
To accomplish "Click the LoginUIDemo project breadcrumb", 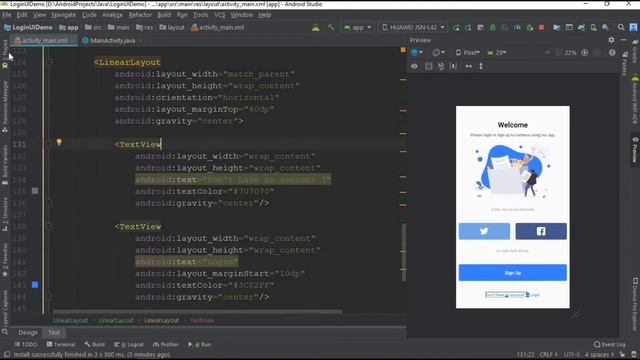I will (28, 27).
